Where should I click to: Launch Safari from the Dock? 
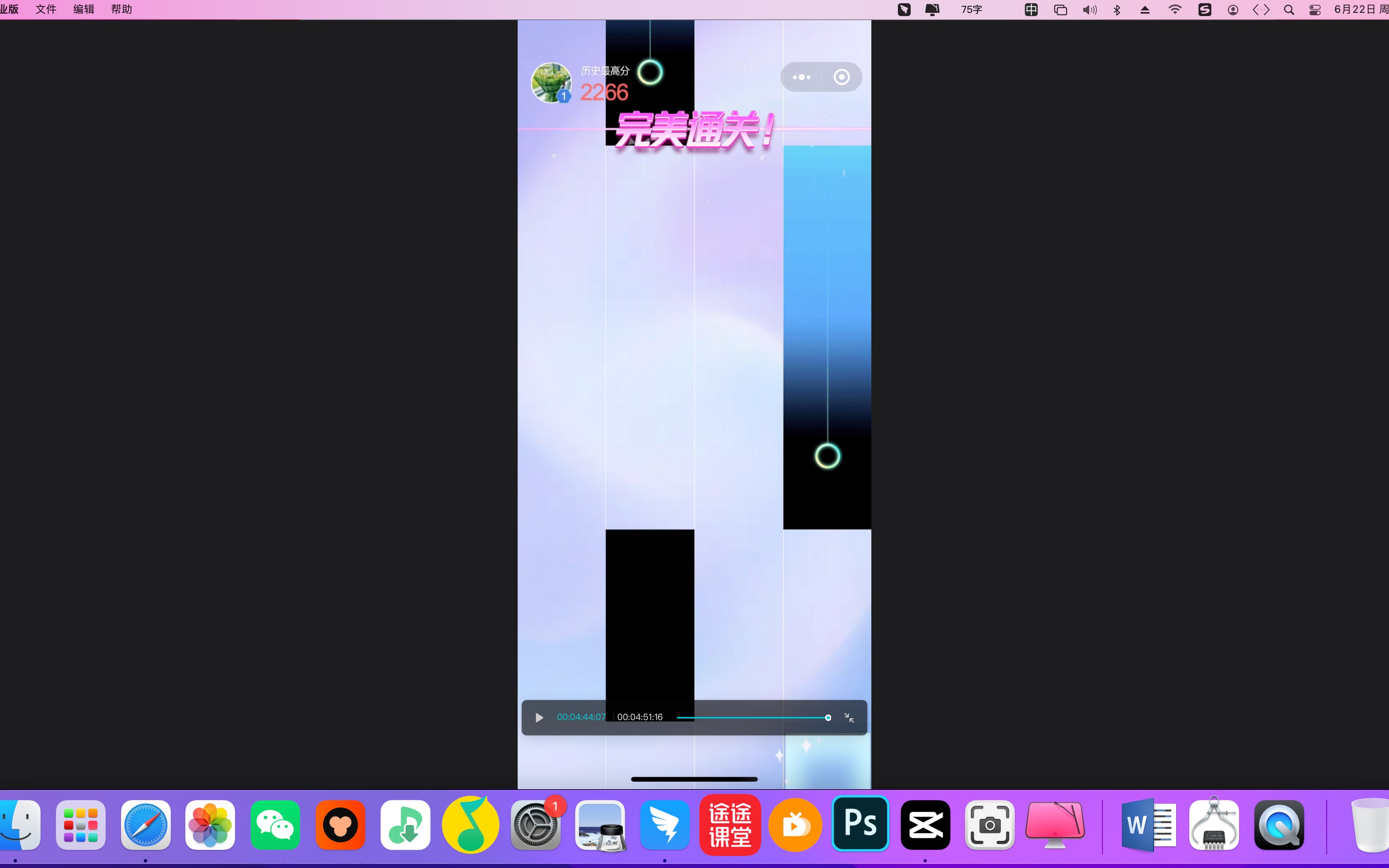click(x=146, y=825)
